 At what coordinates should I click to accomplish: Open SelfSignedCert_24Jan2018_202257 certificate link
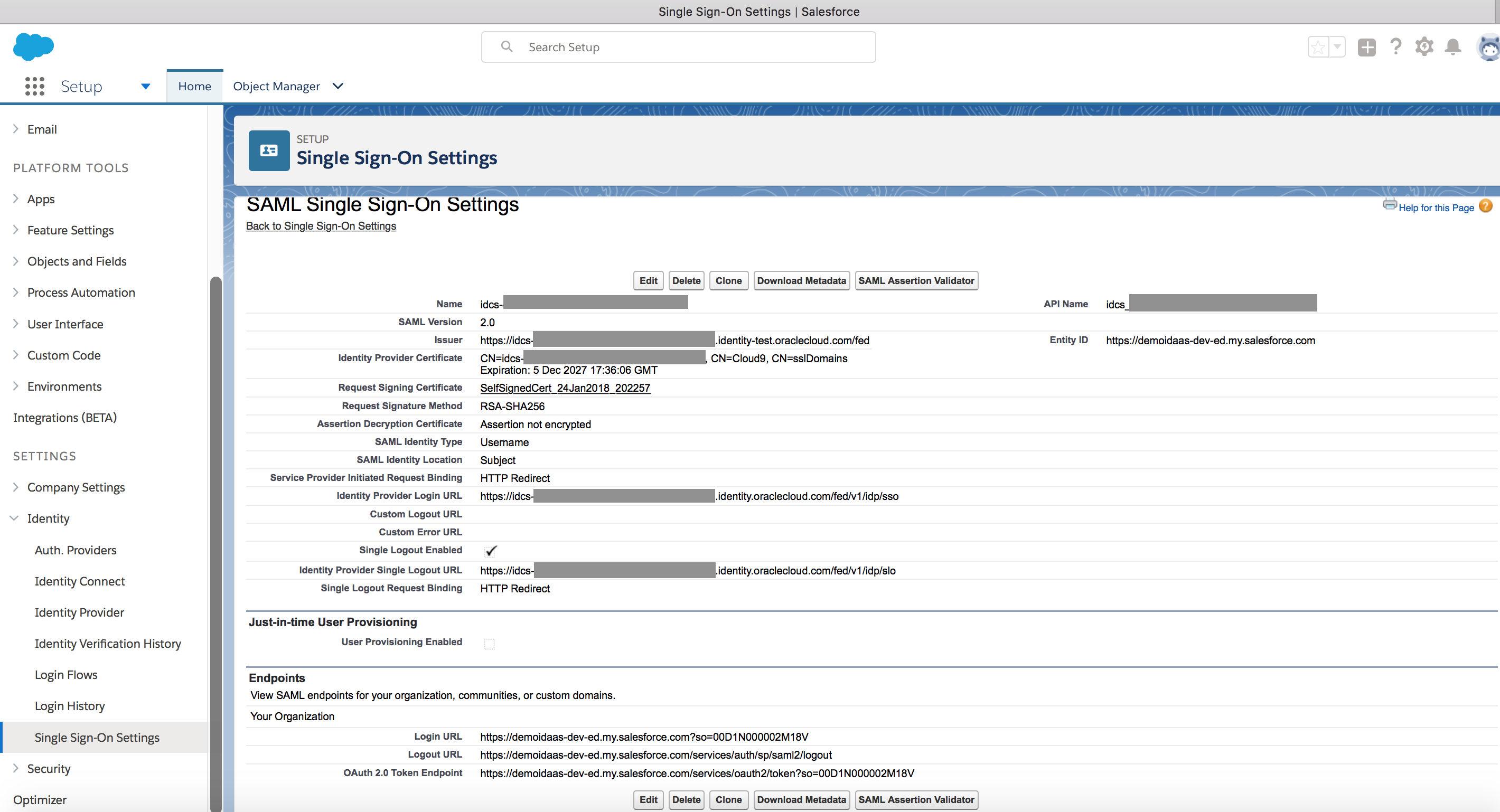click(x=565, y=388)
